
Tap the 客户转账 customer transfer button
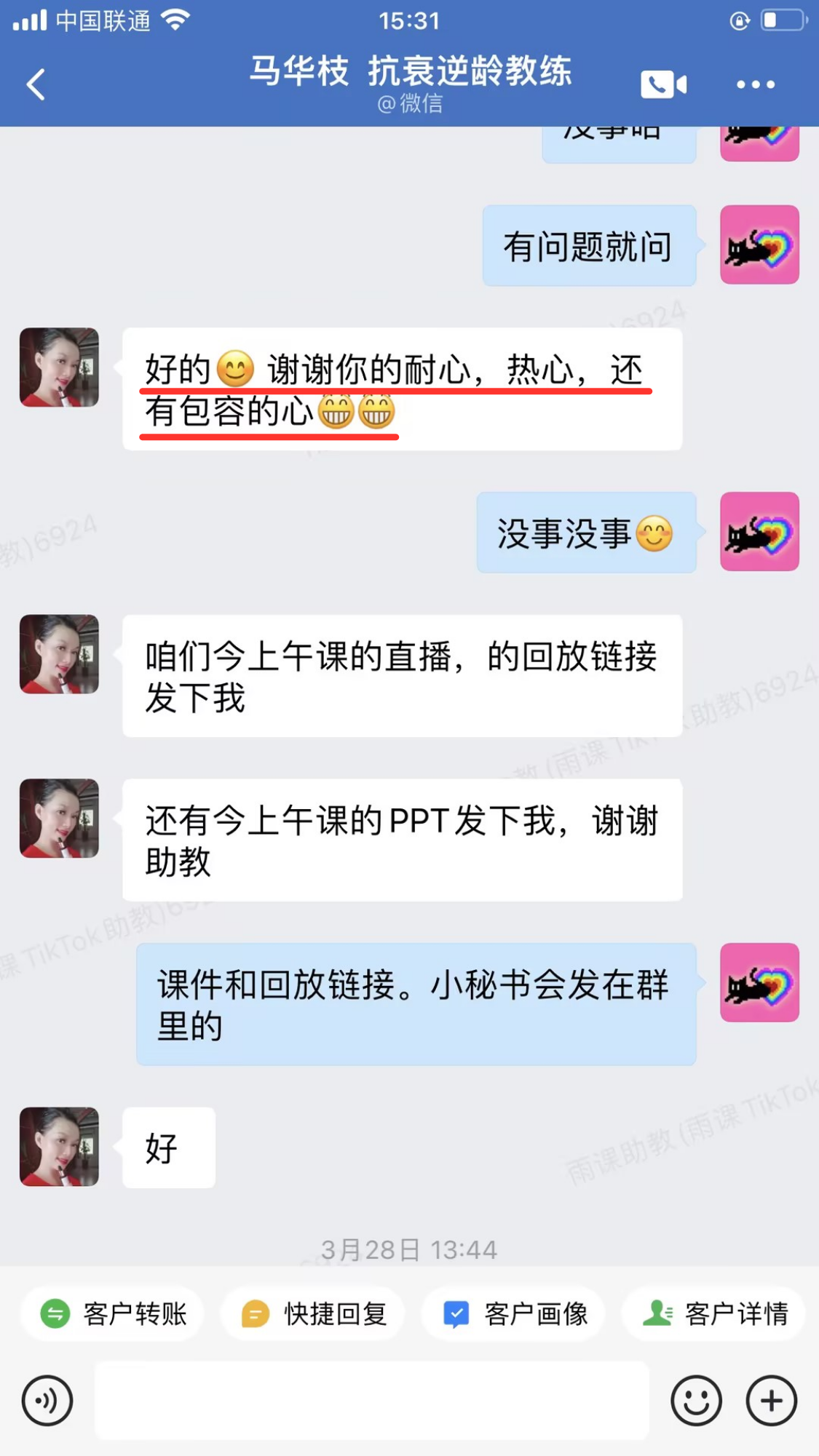pos(113,1313)
